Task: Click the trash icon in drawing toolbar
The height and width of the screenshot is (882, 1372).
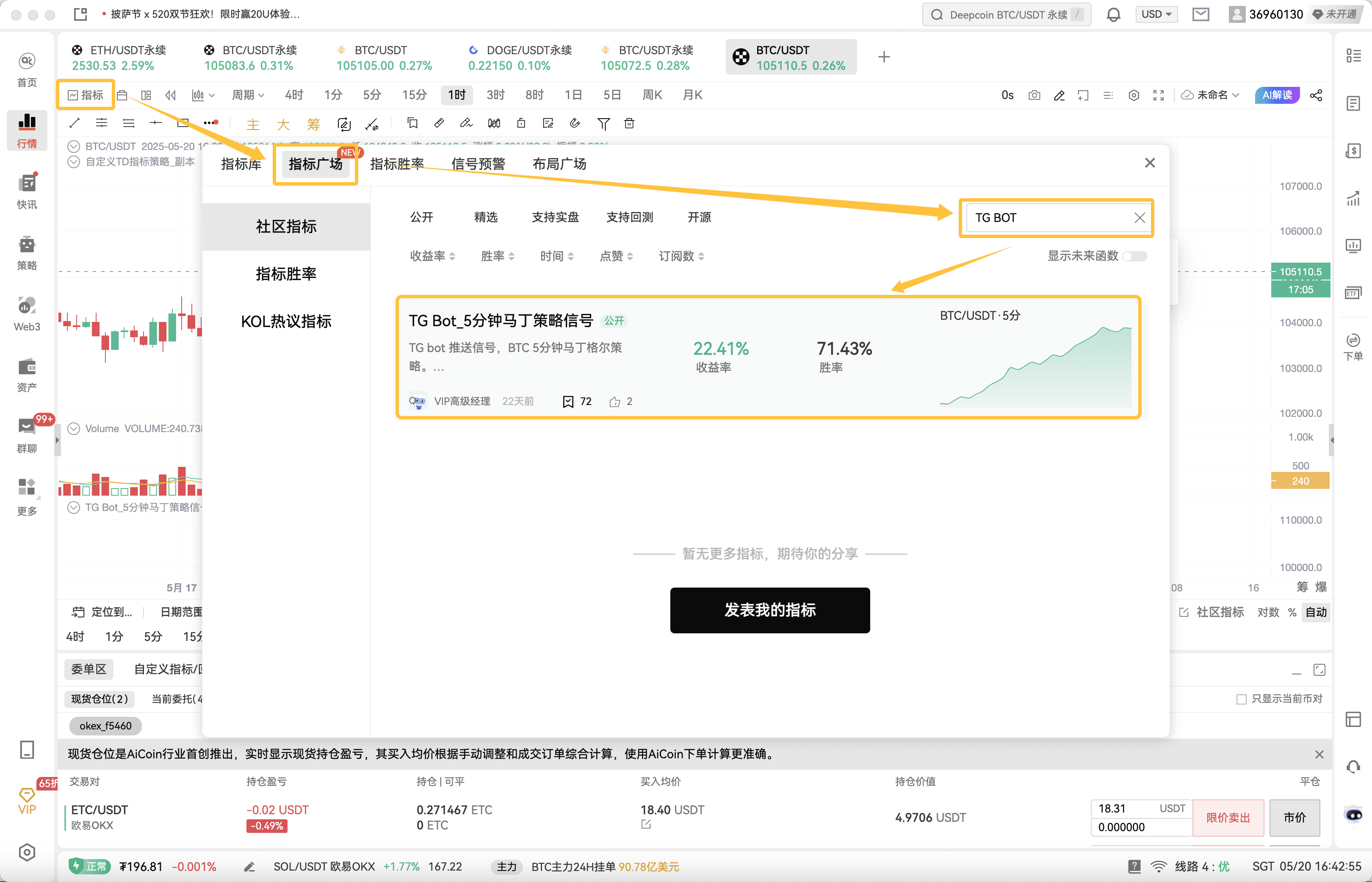Action: click(x=629, y=123)
